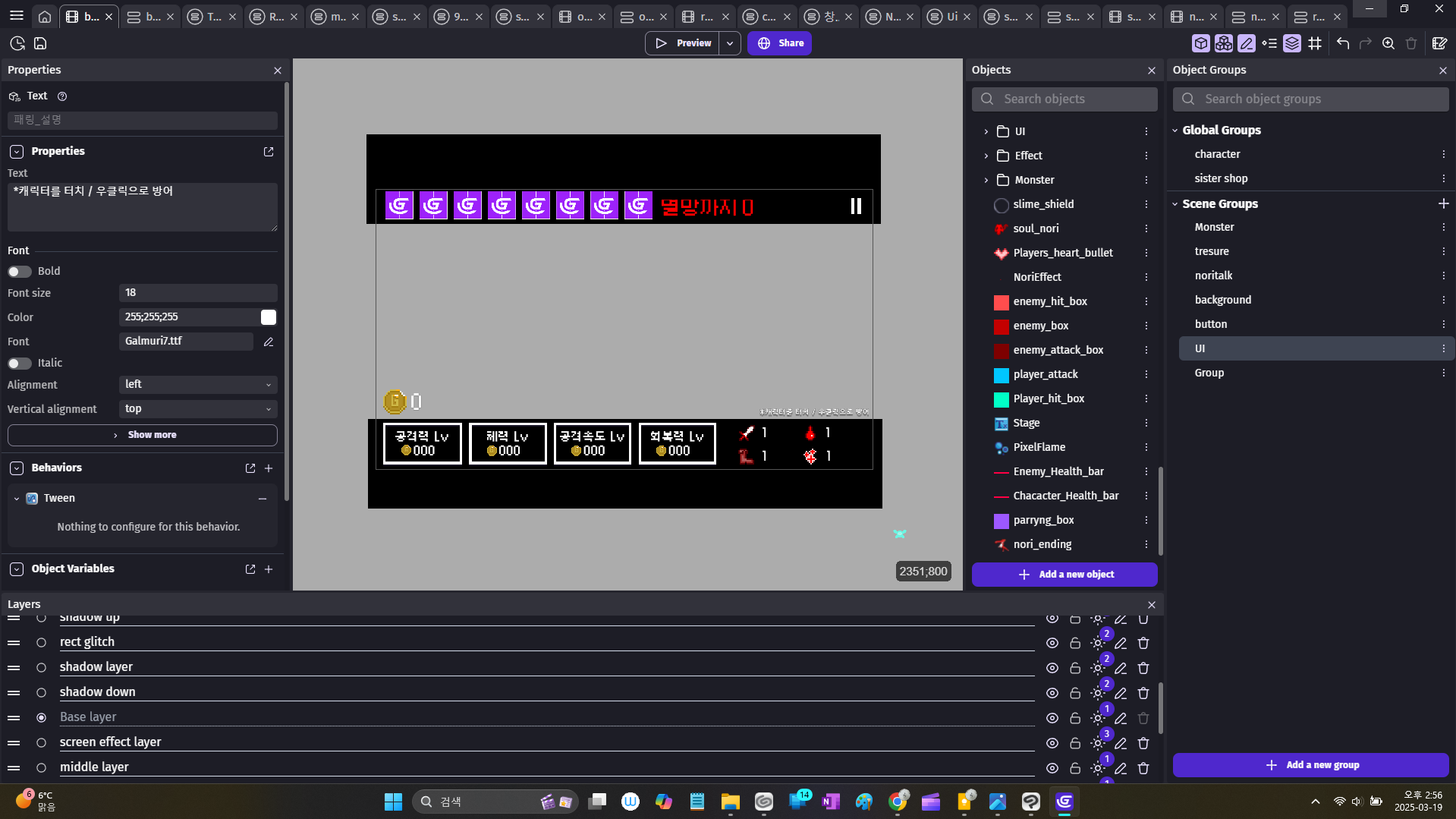
Task: Lock the shadow down layer
Action: (1075, 693)
